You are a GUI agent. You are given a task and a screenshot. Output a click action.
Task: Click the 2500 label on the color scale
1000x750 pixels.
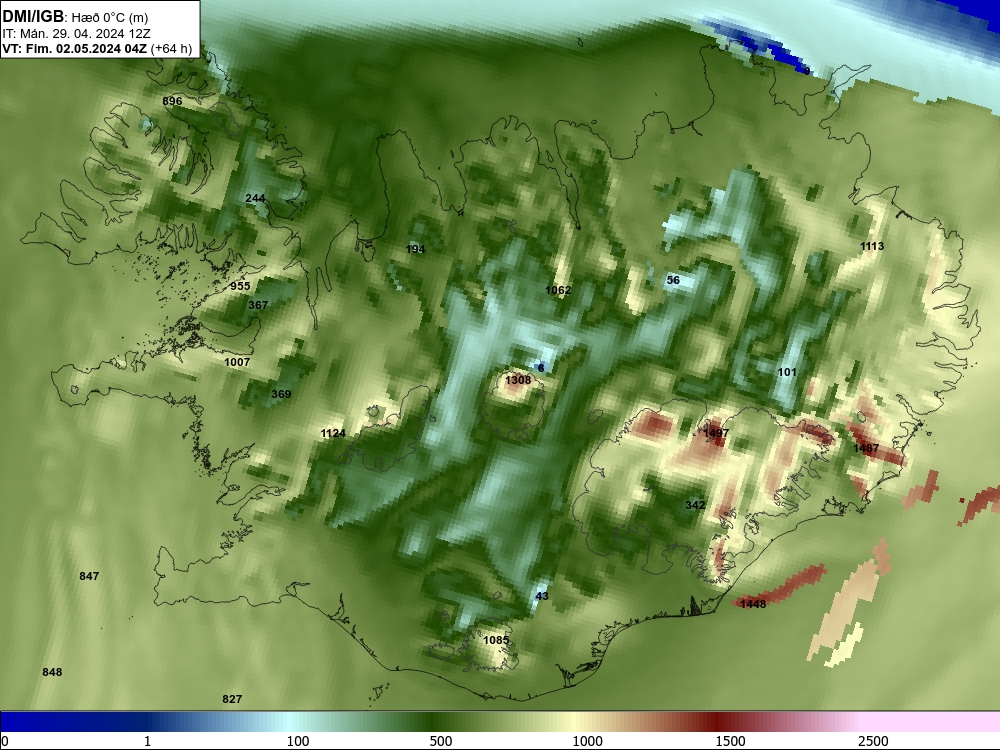point(873,741)
